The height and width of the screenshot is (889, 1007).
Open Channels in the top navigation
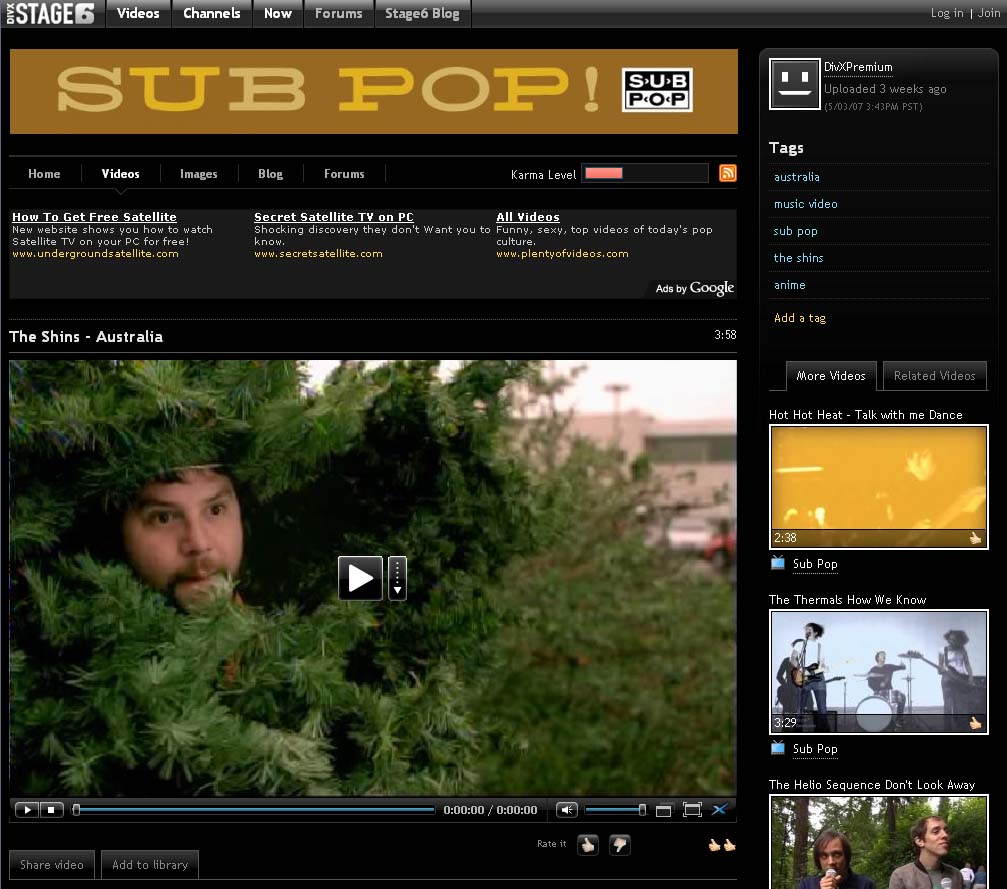click(211, 13)
